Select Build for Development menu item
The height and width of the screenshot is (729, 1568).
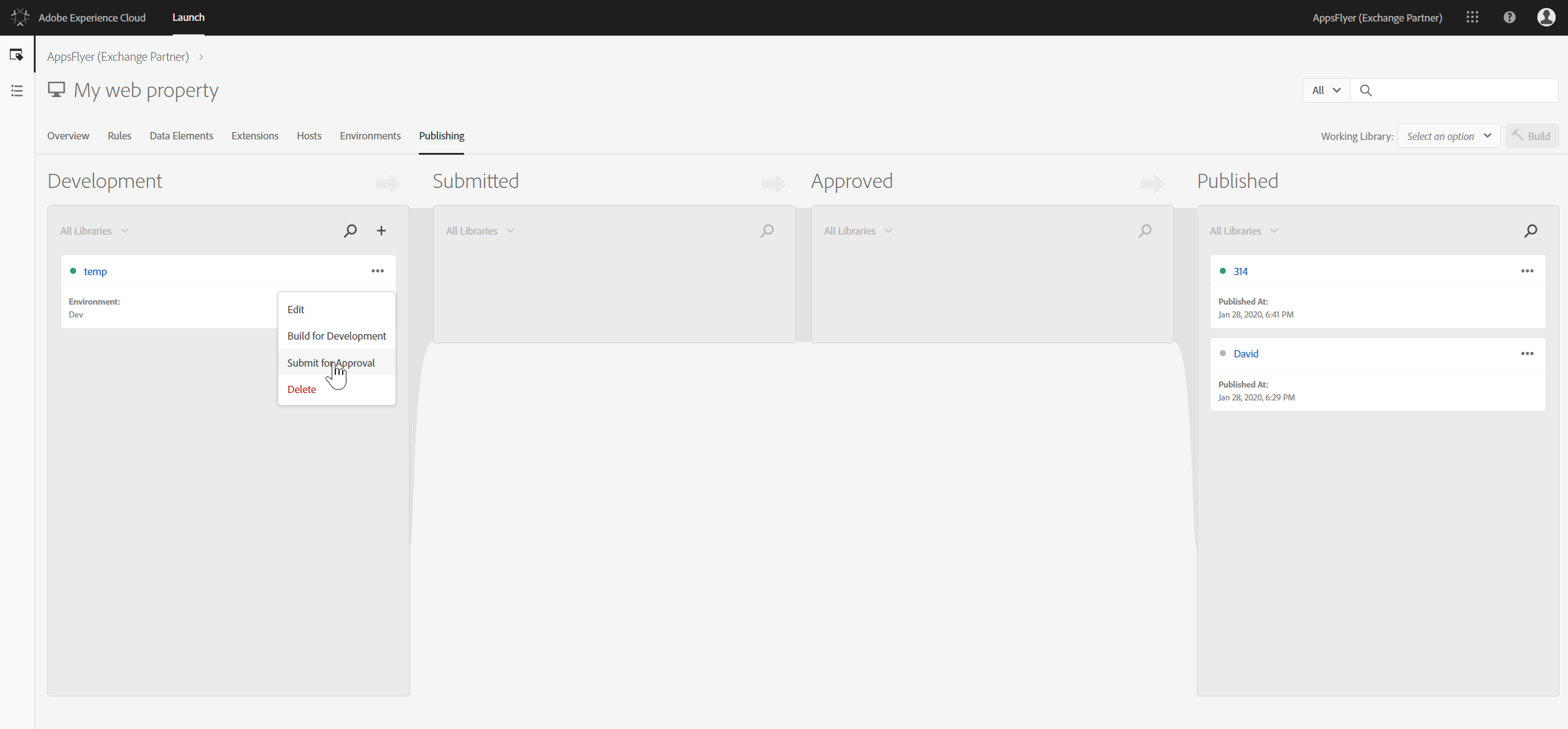point(337,336)
